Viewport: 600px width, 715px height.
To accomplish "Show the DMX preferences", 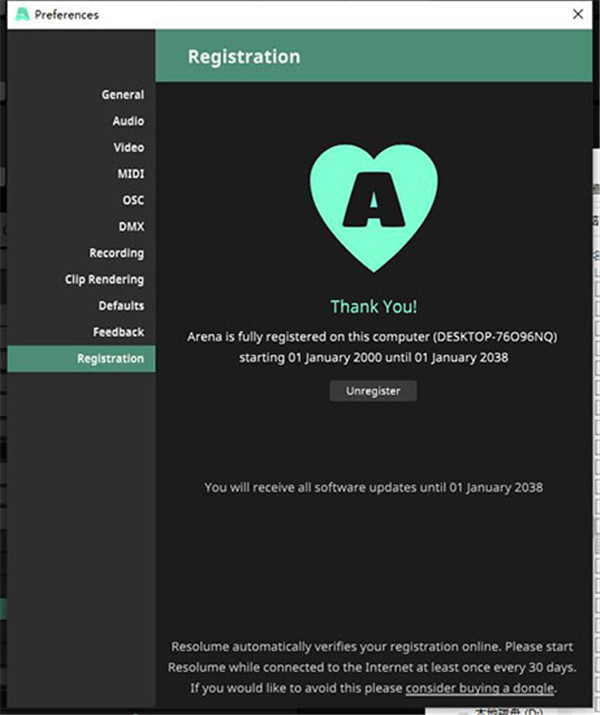I will click(x=131, y=227).
